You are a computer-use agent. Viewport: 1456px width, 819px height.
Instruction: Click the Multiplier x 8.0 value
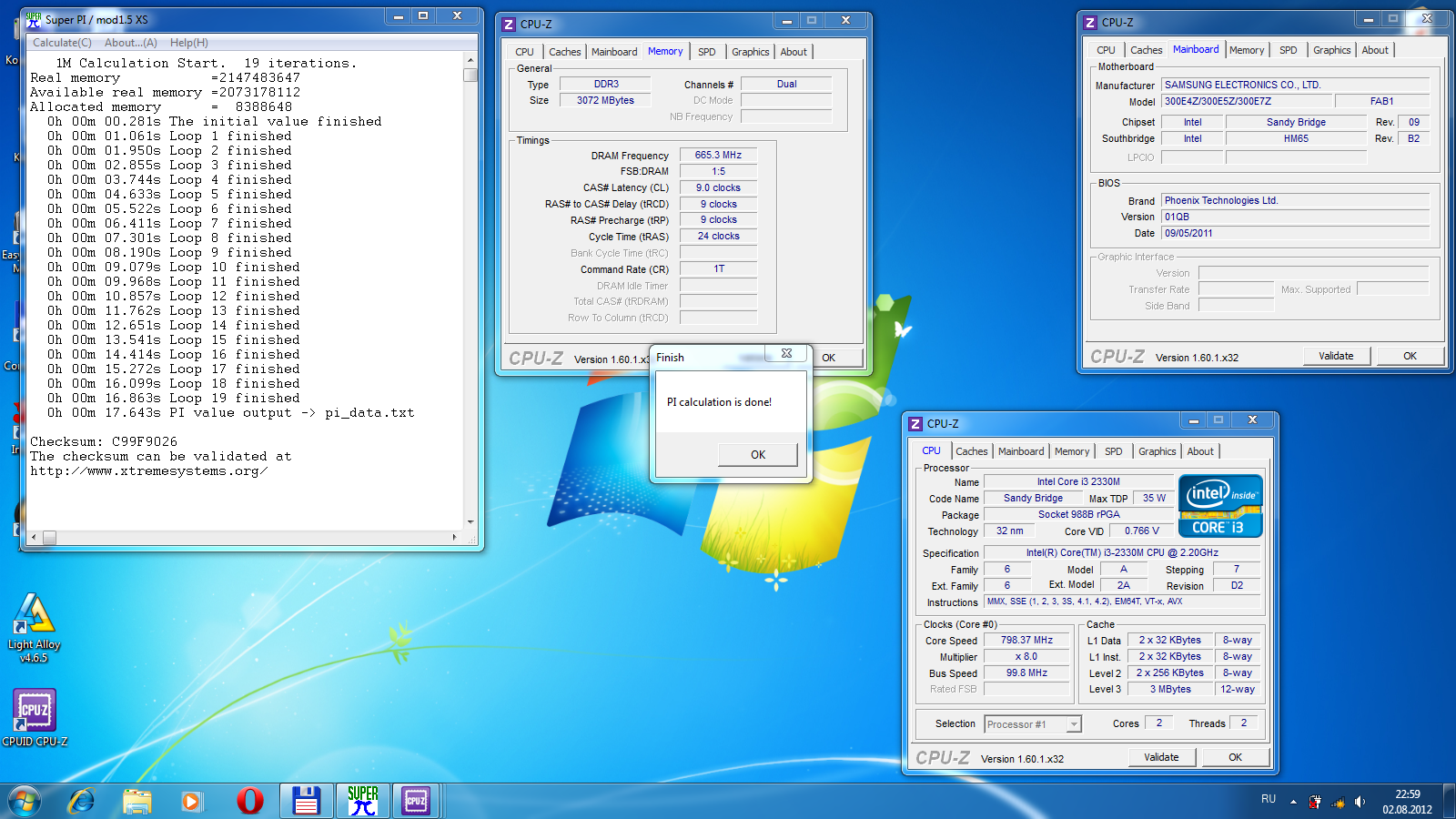pos(1026,656)
